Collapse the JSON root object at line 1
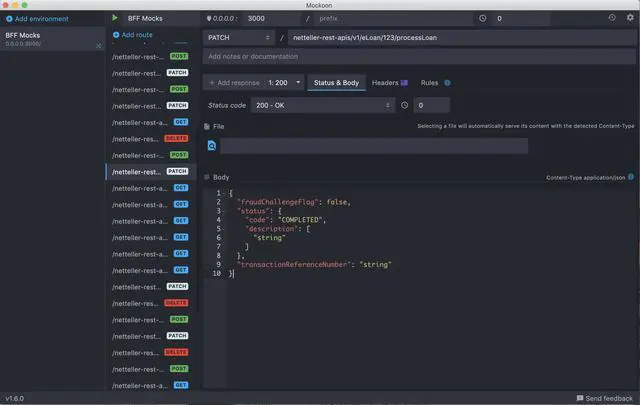 coord(224,193)
